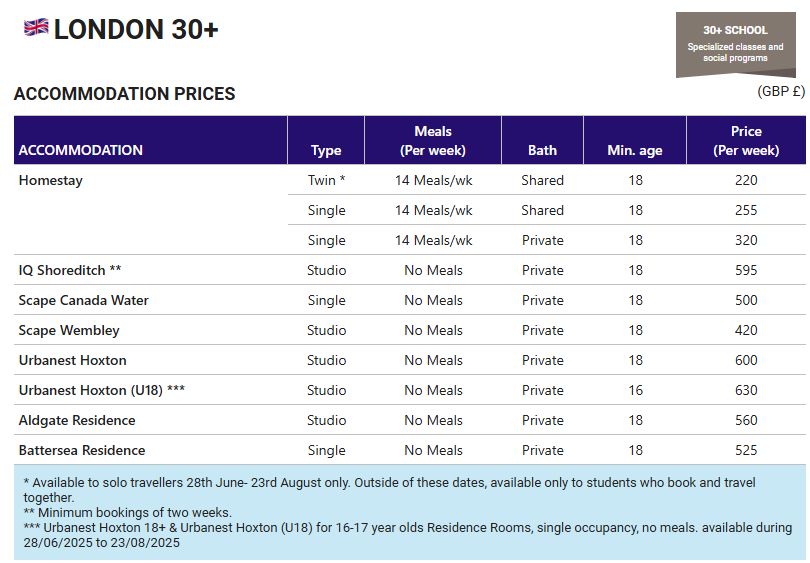Image resolution: width=810 pixels, height=563 pixels.
Task: Click Aldgate Residence entry
Action: tap(77, 420)
